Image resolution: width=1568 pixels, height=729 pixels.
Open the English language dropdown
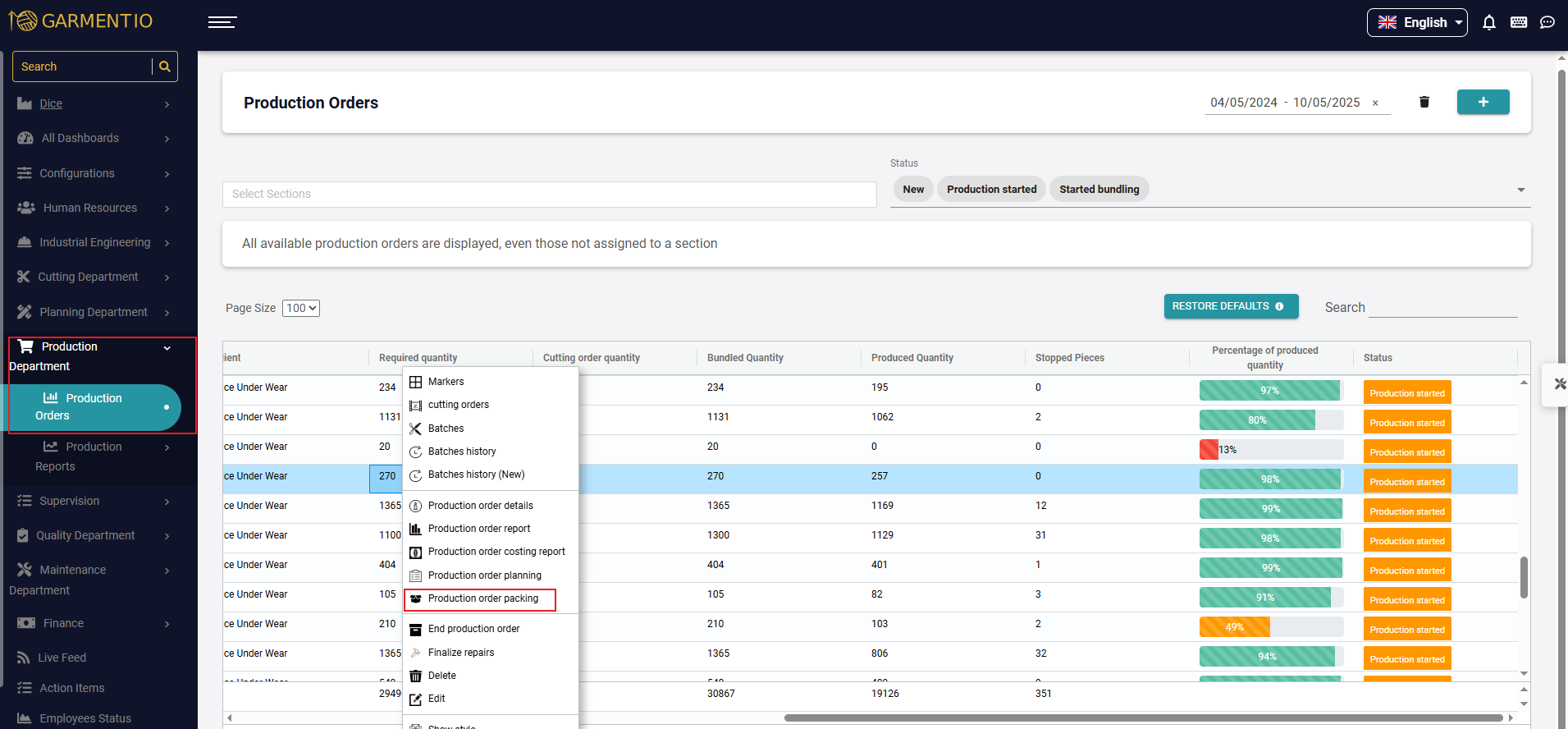(x=1416, y=22)
